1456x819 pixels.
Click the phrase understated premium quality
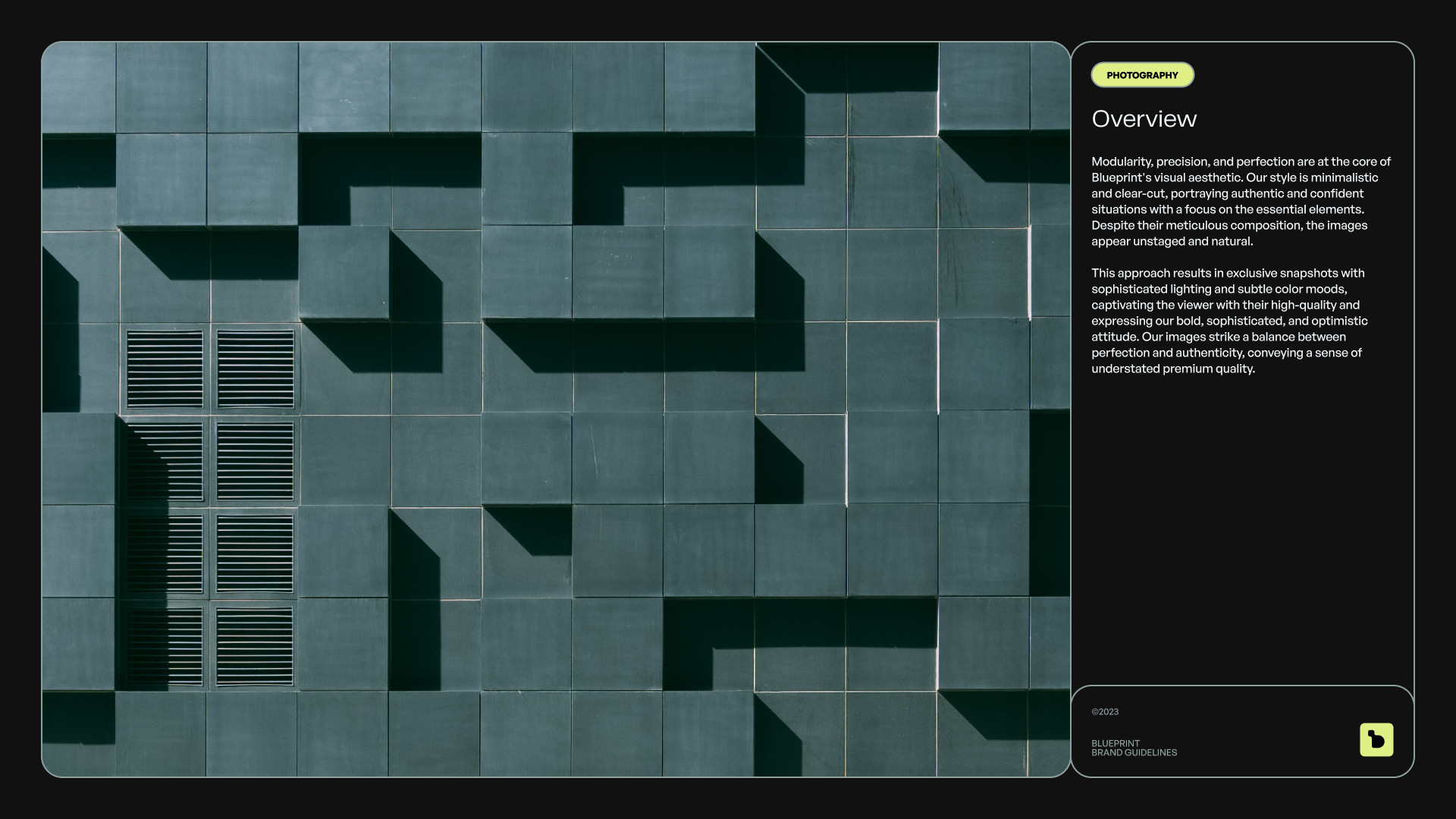click(x=1173, y=369)
